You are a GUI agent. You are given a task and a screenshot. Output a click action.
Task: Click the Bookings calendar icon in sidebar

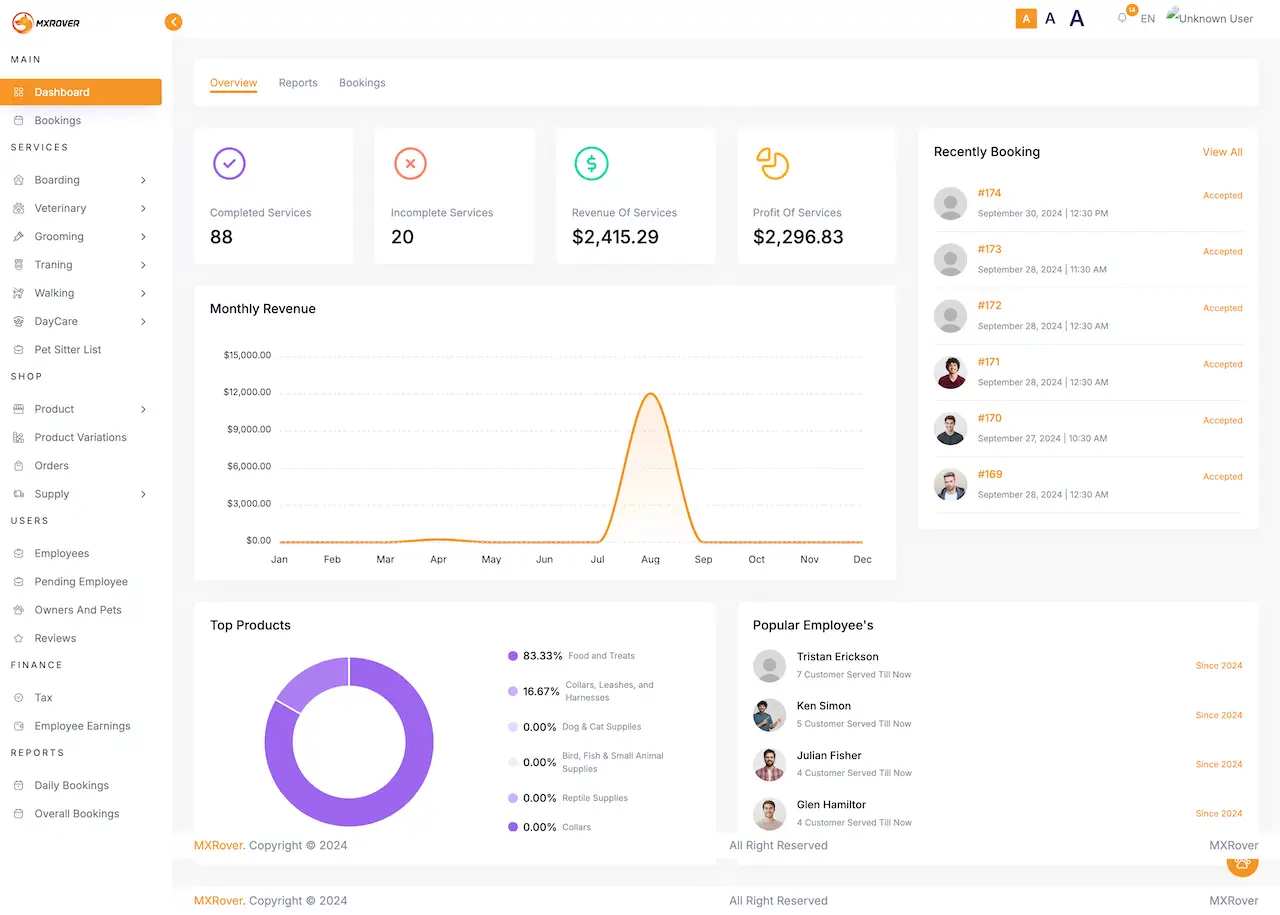click(x=18, y=120)
